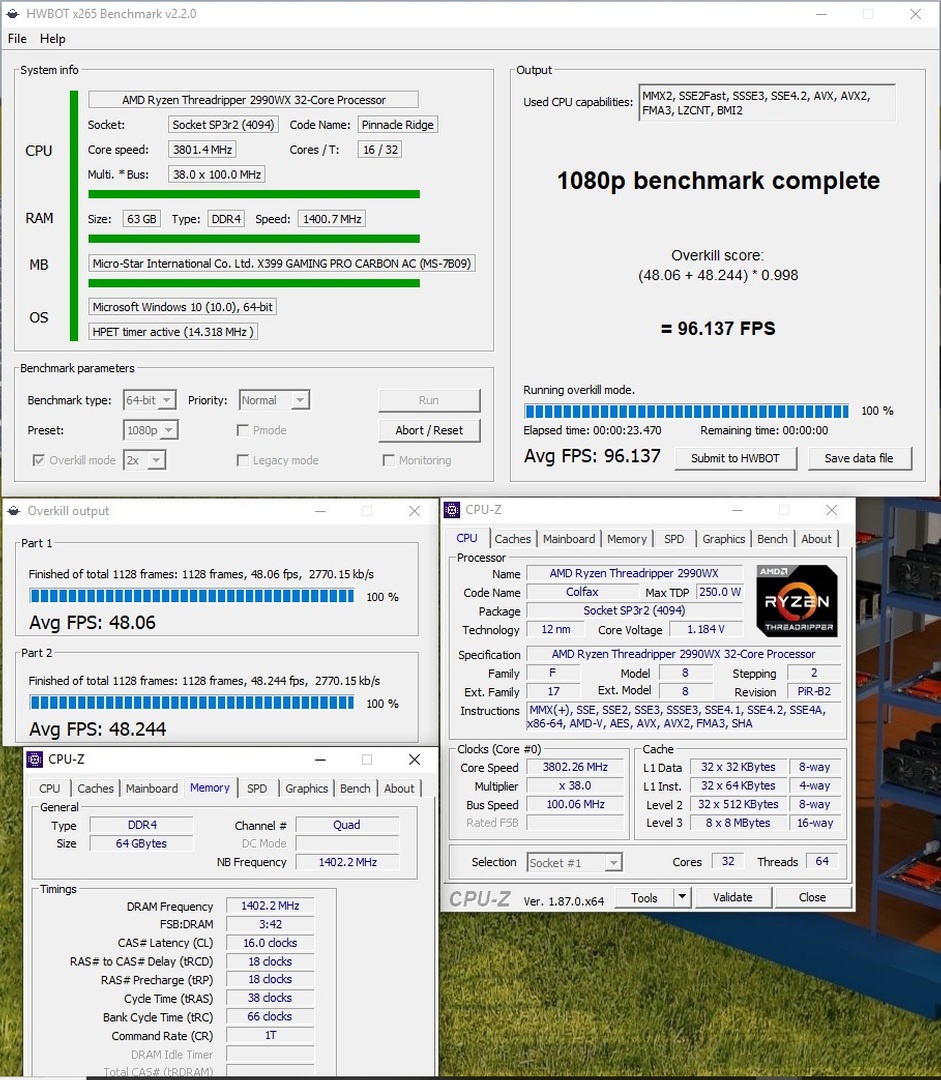Click the motherboard X399 GAMING PRO CARBON field

coord(281,263)
